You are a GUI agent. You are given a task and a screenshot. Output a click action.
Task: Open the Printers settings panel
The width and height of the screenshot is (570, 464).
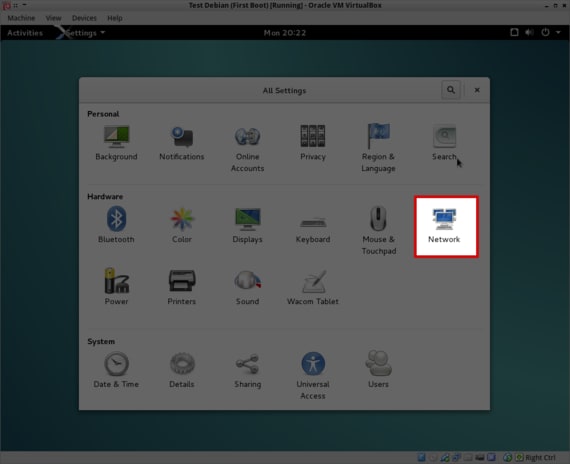pyautogui.click(x=182, y=287)
